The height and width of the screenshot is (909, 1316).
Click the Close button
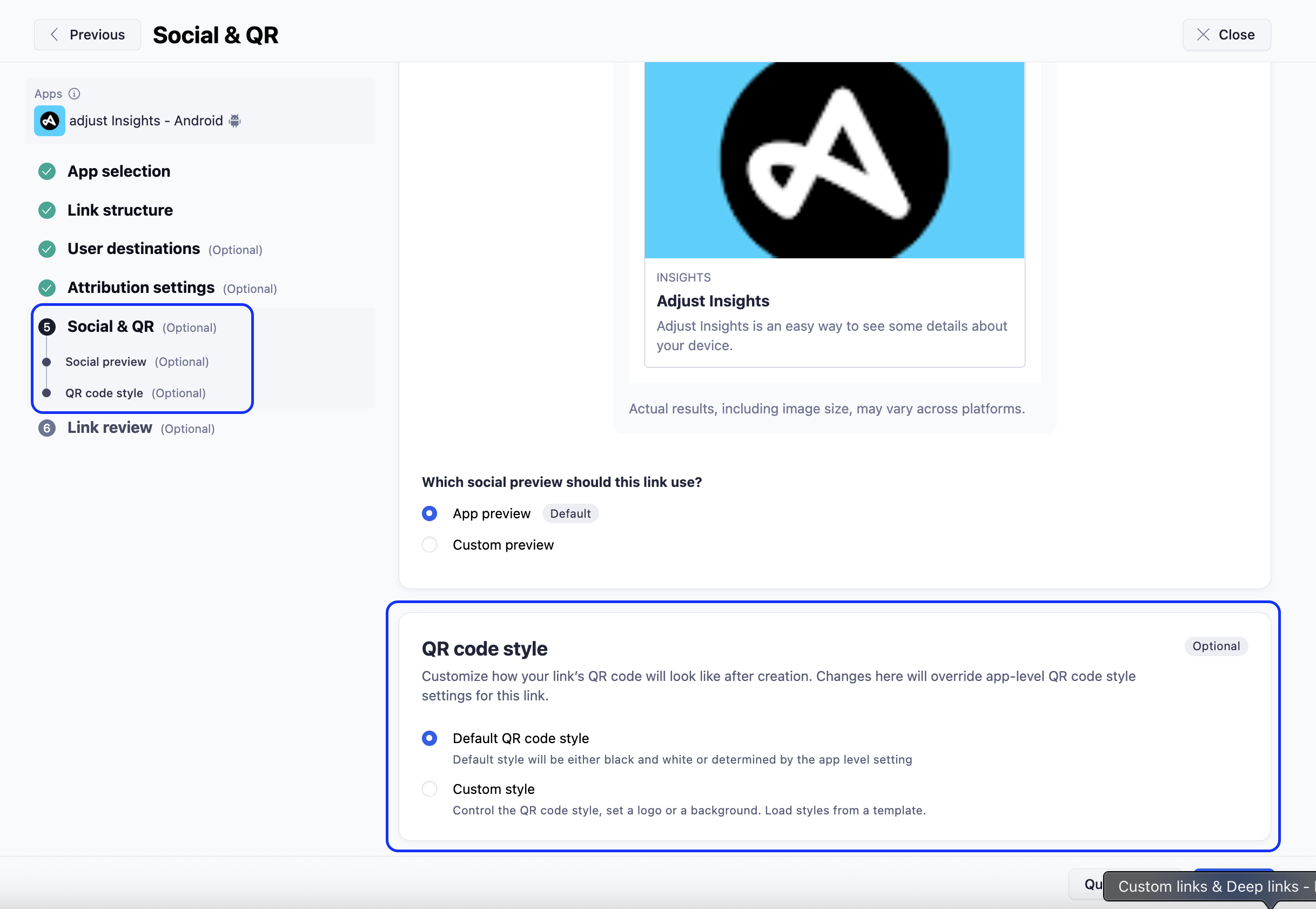click(1226, 35)
